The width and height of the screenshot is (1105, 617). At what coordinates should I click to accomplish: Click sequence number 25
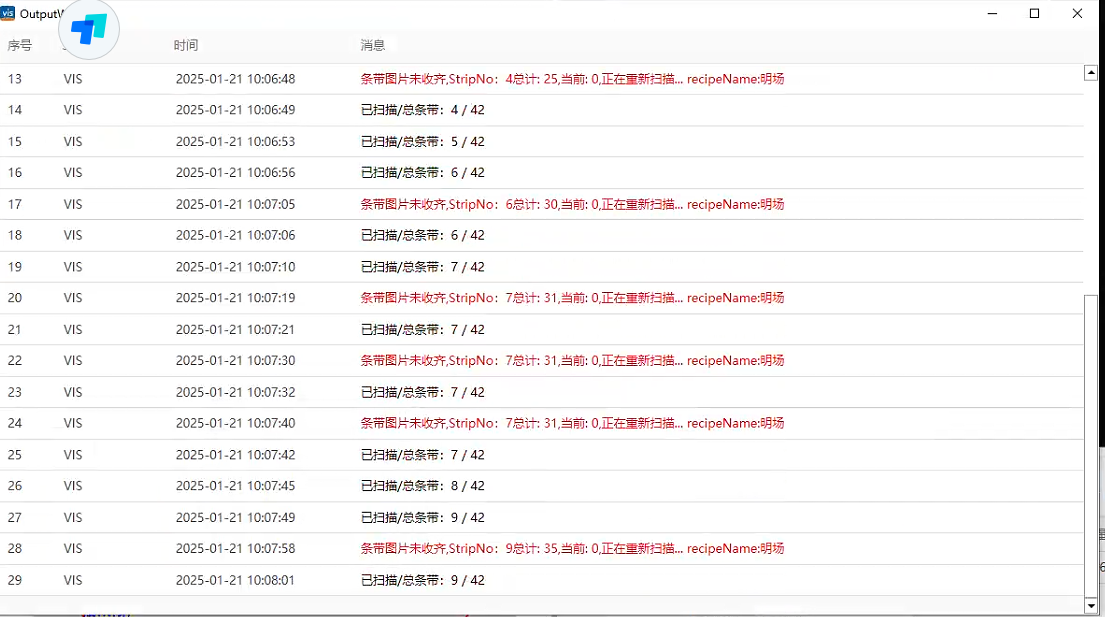15,455
